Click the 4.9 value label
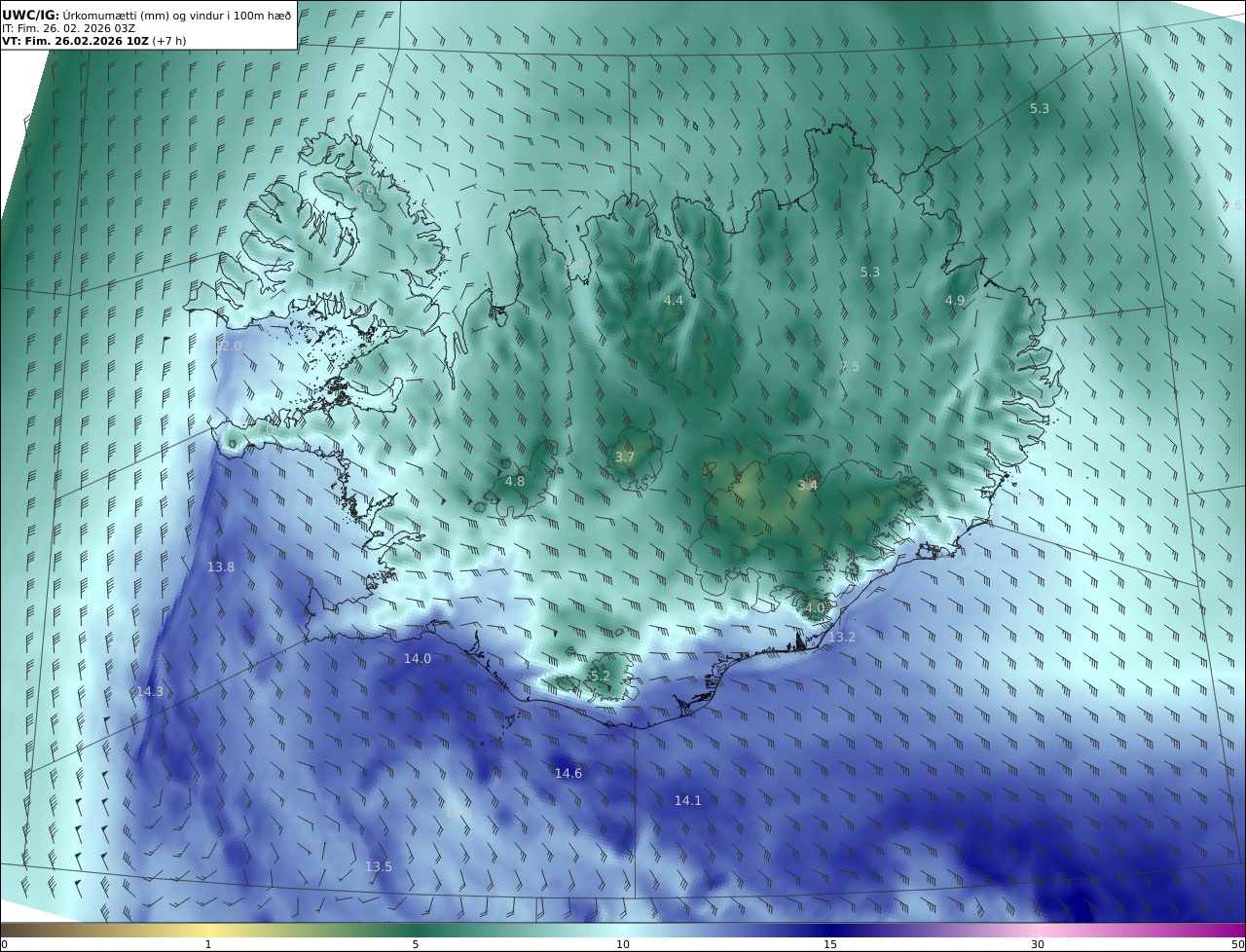 click(x=955, y=301)
